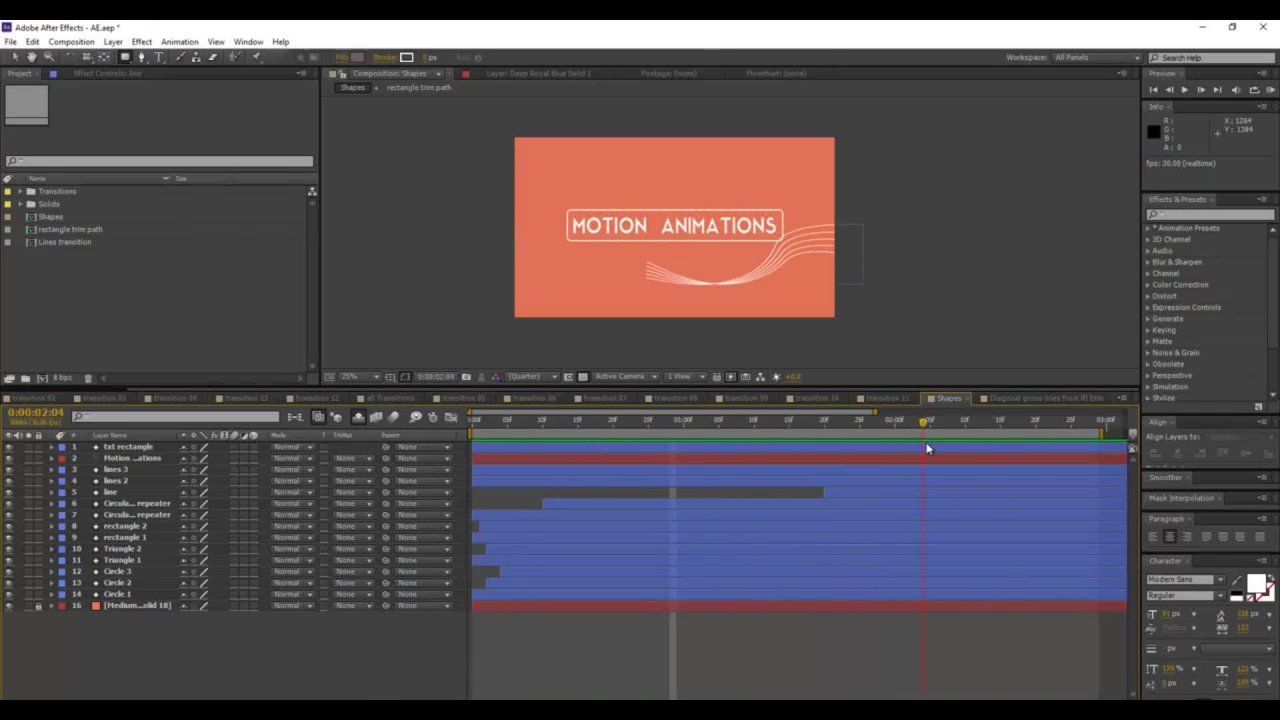
Task: Toggle visibility of Triangle 1 layer
Action: 9,560
